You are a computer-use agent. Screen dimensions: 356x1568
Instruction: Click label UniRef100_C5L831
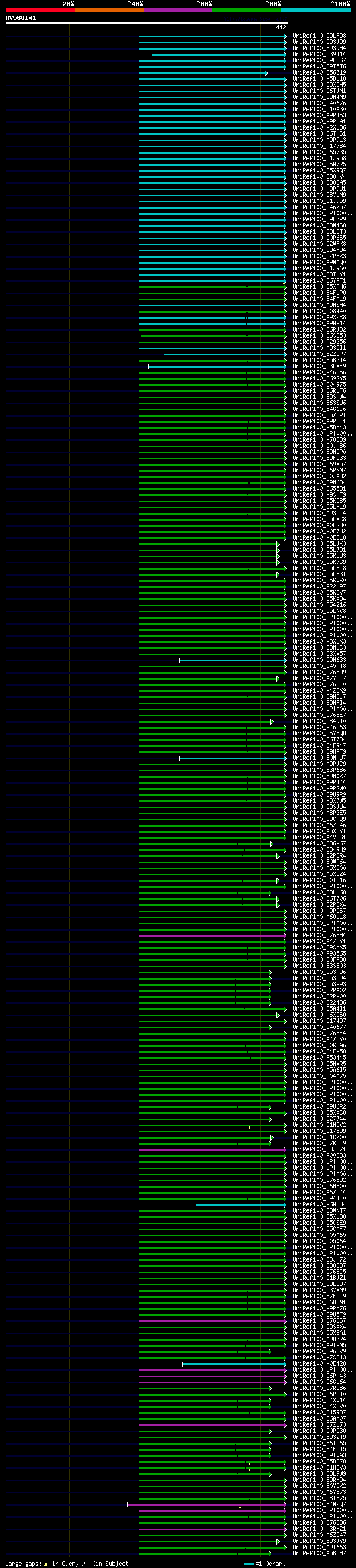click(x=319, y=574)
